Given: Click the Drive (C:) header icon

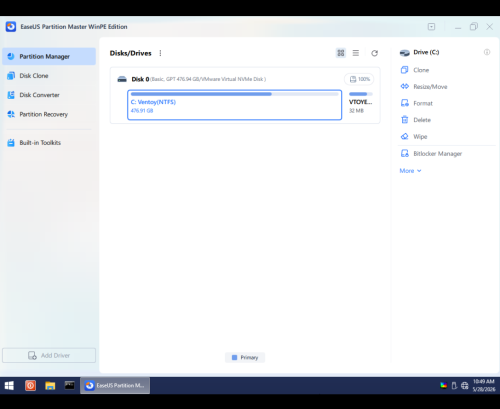Looking at the screenshot, I should (x=405, y=53).
